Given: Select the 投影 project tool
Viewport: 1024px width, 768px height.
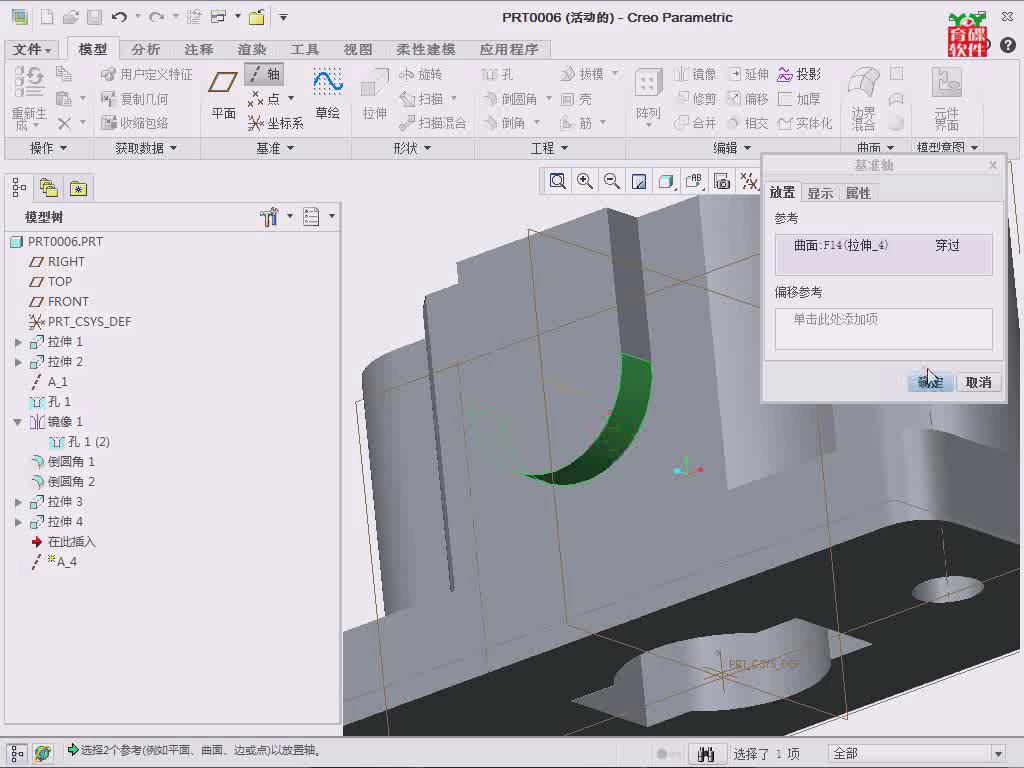Looking at the screenshot, I should tap(799, 74).
